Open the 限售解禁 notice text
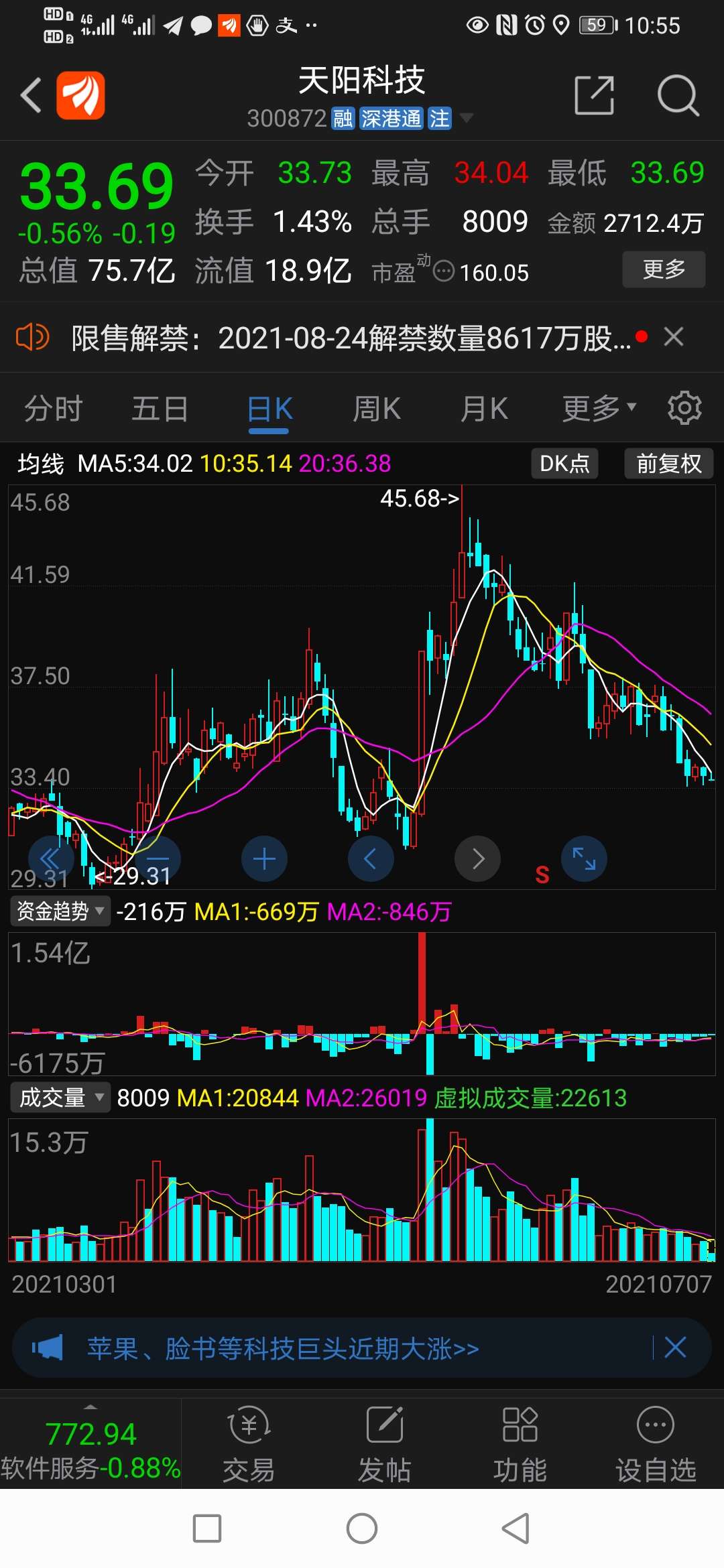 (351, 338)
